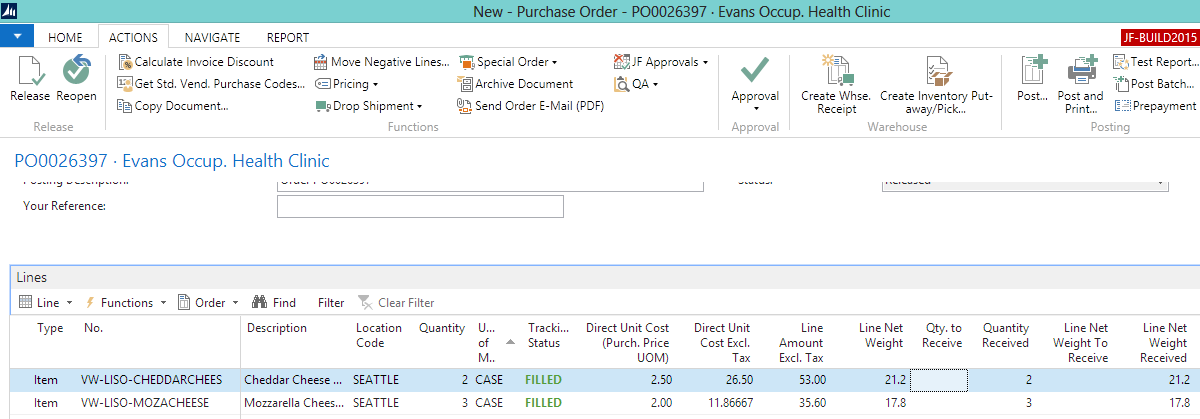Click the Archive Document button
1200x419 pixels.
[523, 84]
